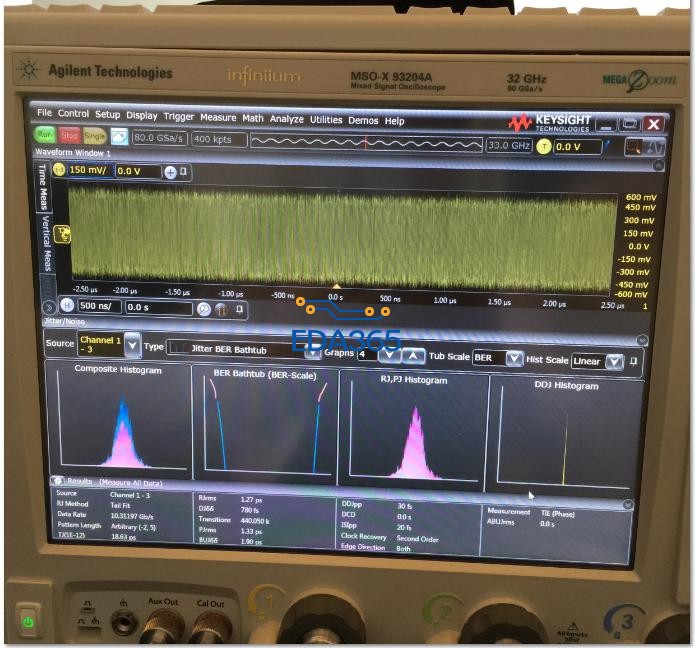The width and height of the screenshot is (695, 648).
Task: Click the RJ Method Tail Fit entry
Action: pos(93,504)
